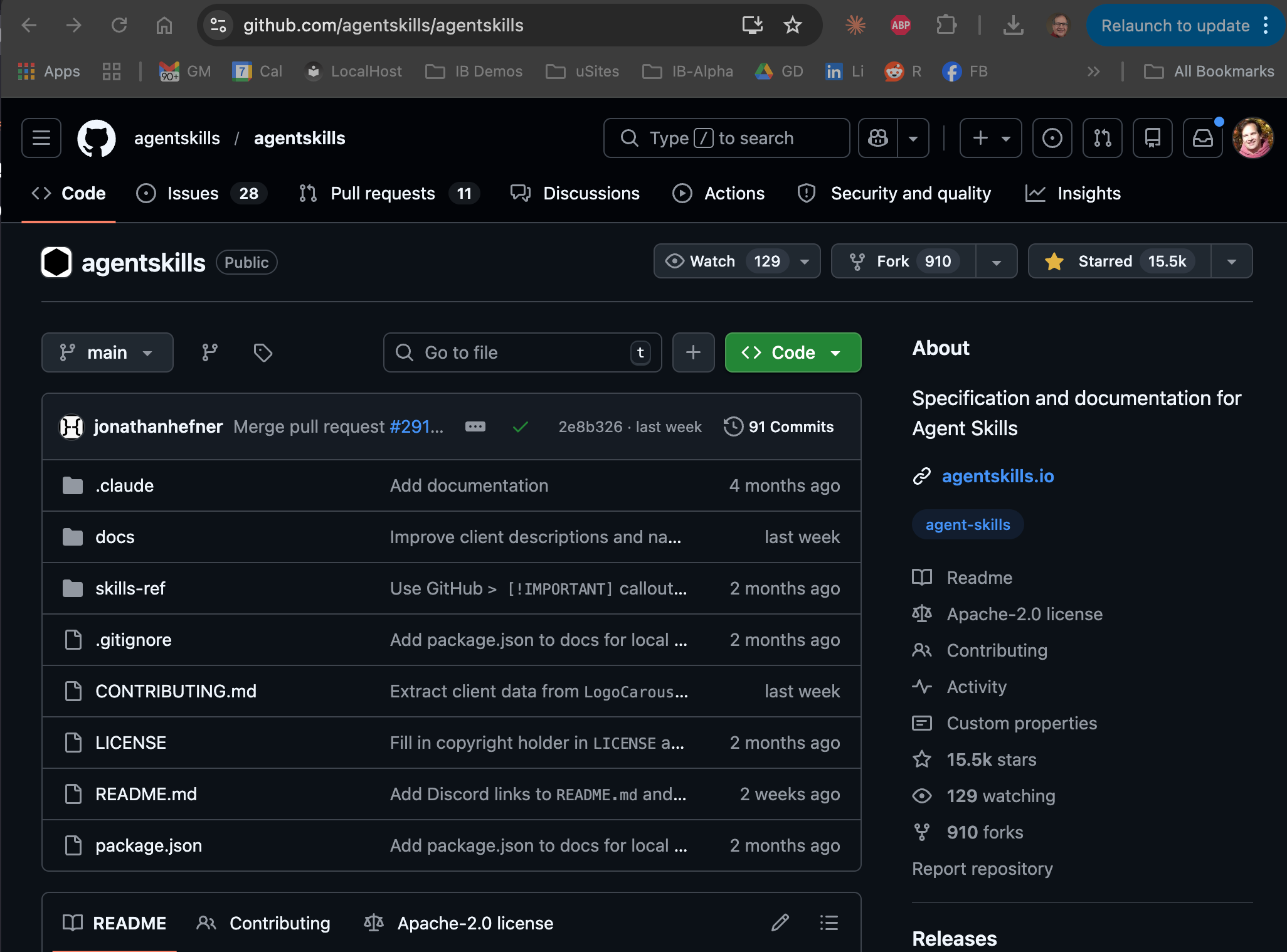Image resolution: width=1287 pixels, height=952 pixels.
Task: Open the GitHub hamburger navigation menu
Action: [41, 138]
